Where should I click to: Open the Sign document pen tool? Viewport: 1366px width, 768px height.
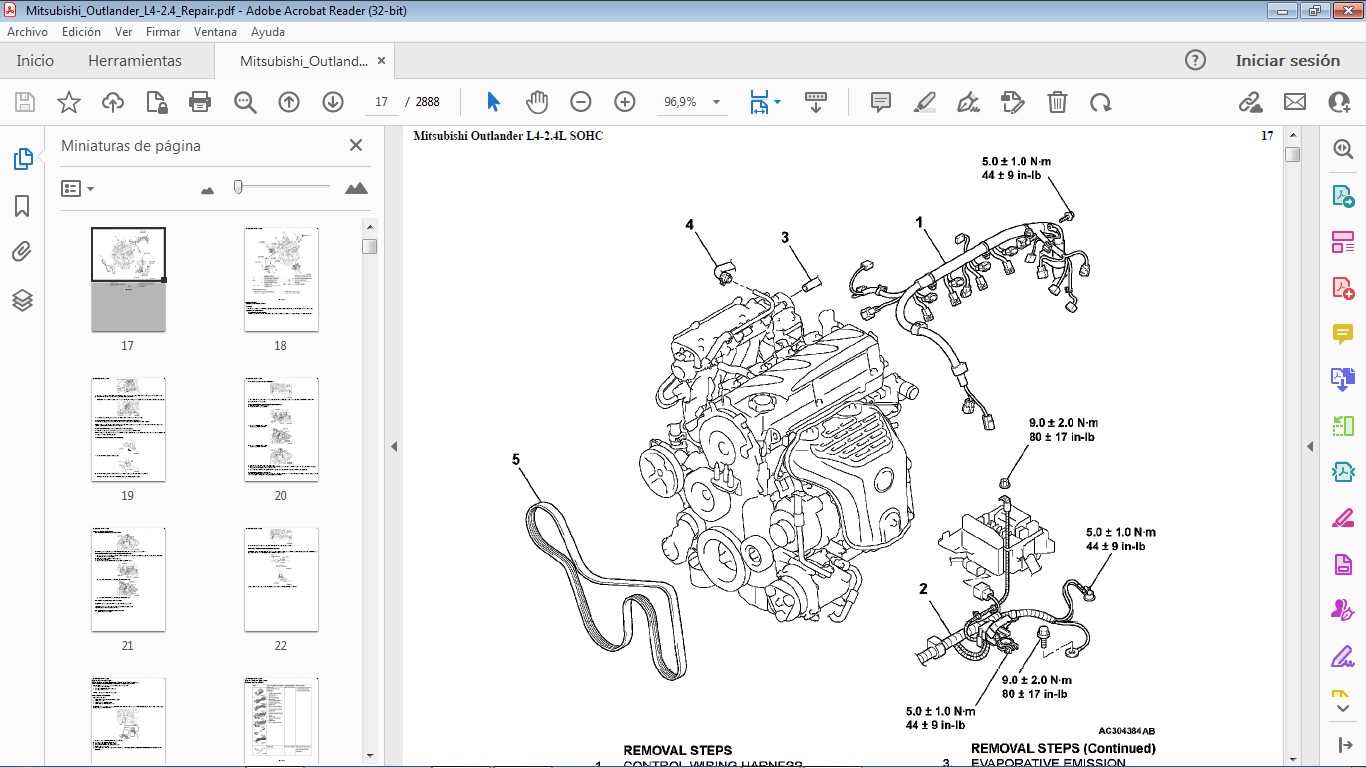968,102
